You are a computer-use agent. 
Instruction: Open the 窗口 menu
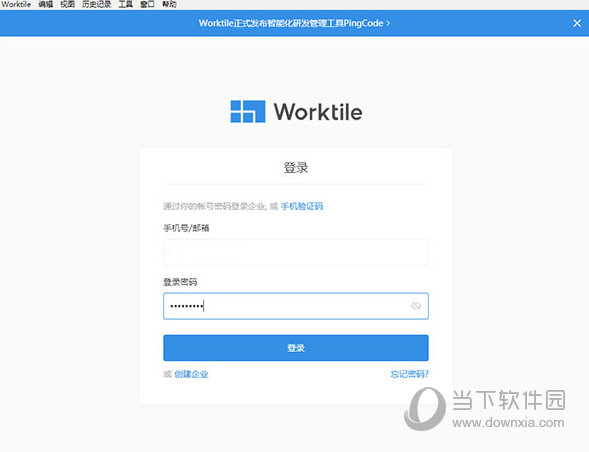pyautogui.click(x=147, y=4)
